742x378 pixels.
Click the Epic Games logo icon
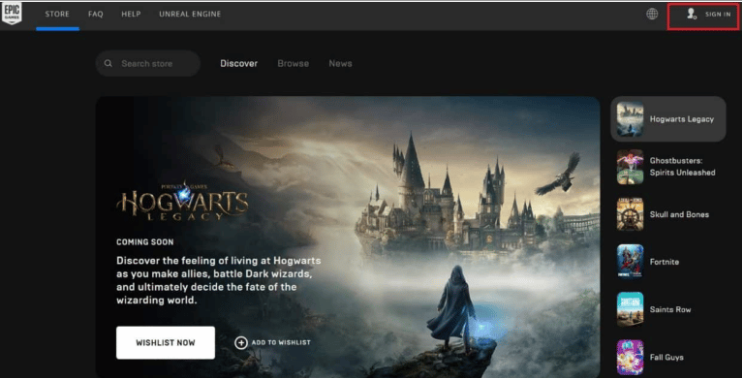[12, 14]
